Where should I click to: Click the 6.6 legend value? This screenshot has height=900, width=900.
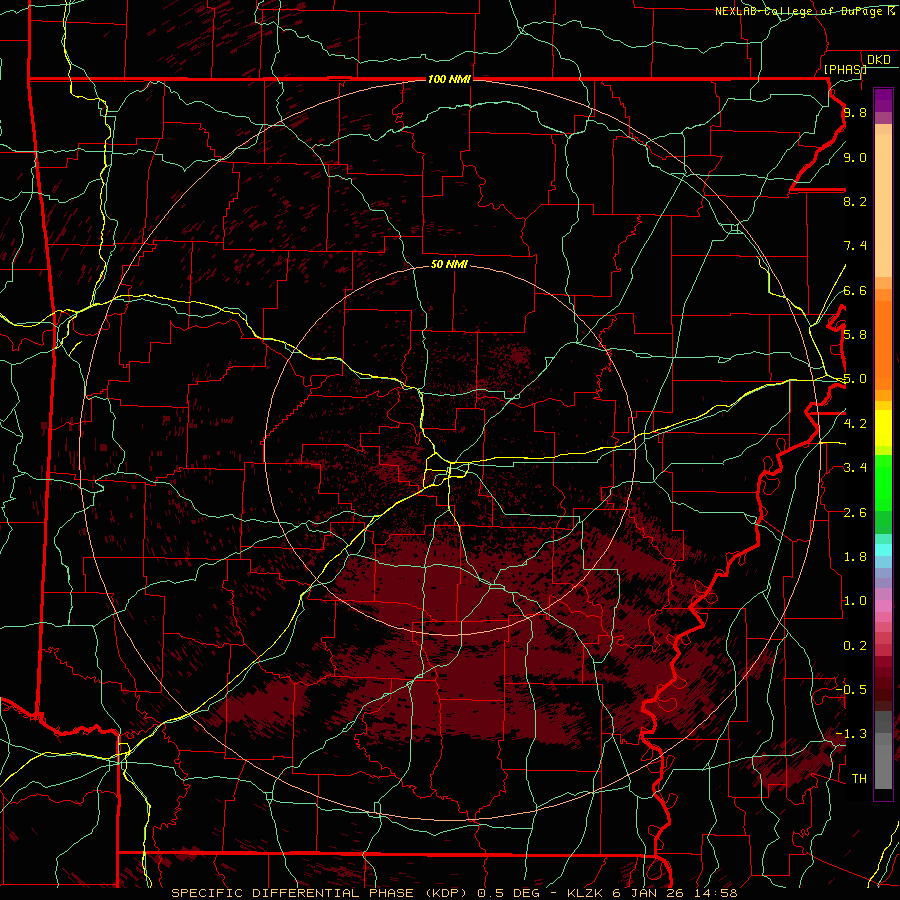(x=855, y=290)
